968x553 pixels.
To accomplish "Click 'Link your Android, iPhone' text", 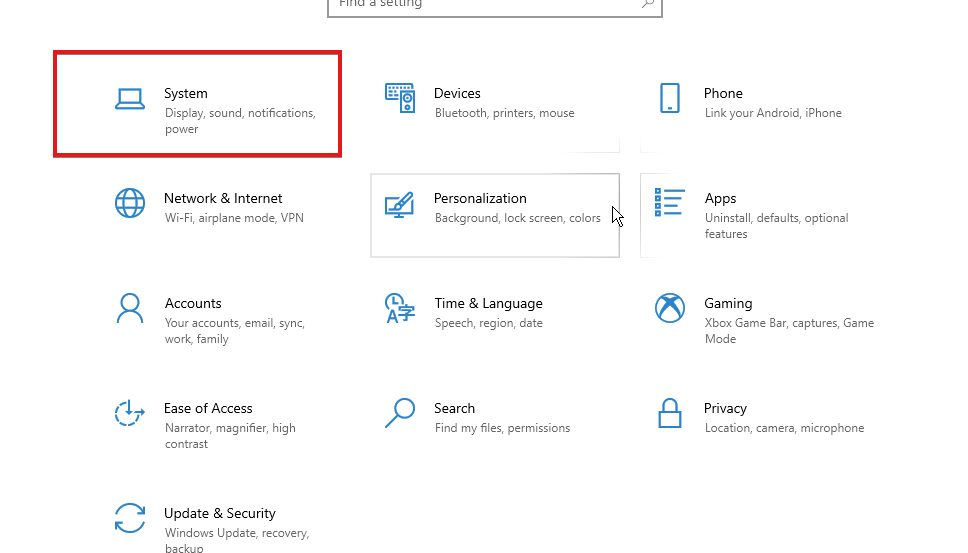I will tap(773, 113).
